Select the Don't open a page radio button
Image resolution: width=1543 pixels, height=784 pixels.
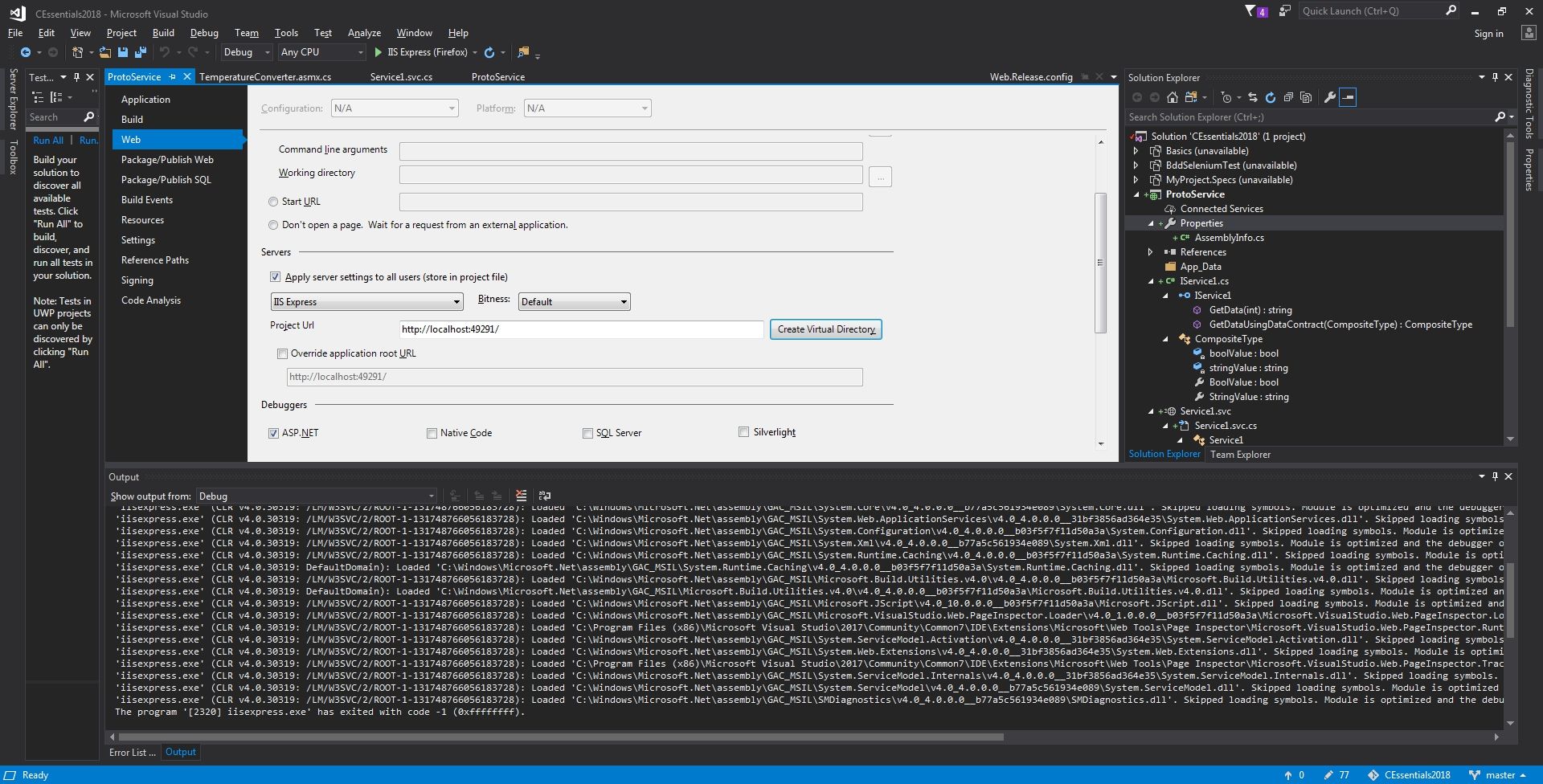point(273,225)
